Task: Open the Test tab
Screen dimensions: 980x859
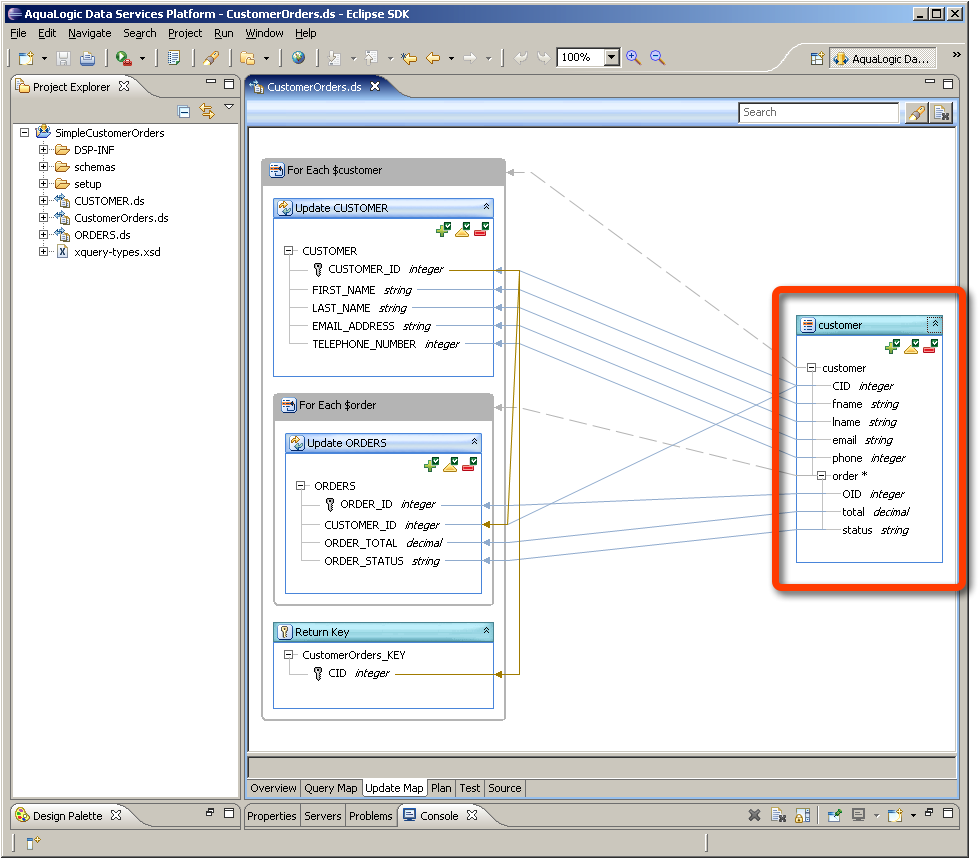Action: pyautogui.click(x=469, y=788)
